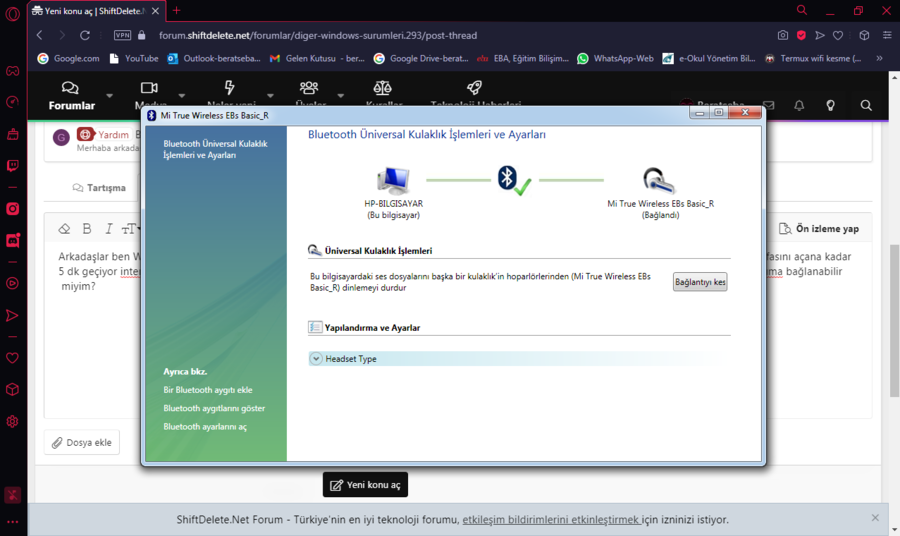Open the player icon in Opera sidebar
900x536 pixels.
point(13,283)
